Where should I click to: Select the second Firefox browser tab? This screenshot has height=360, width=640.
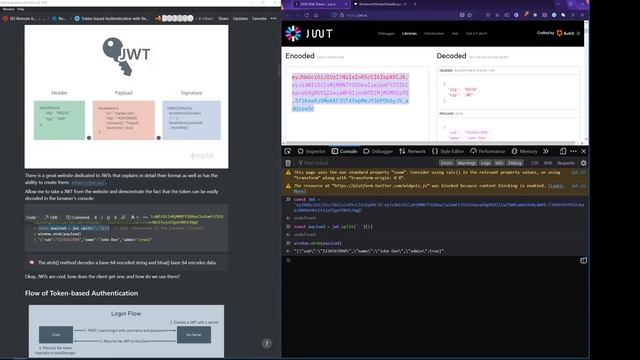(x=380, y=4)
